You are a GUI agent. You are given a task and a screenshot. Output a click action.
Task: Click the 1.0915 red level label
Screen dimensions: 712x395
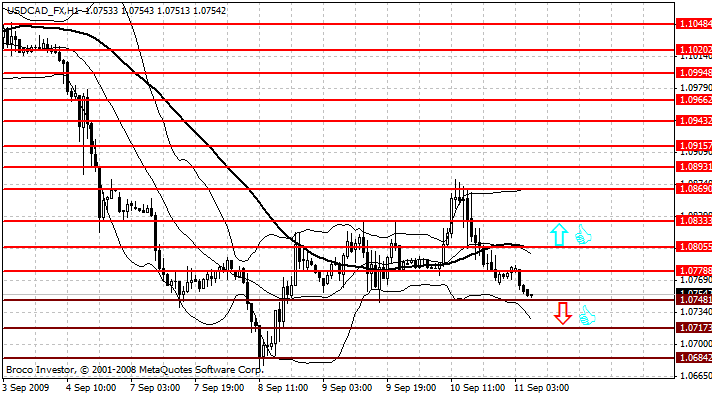694,146
